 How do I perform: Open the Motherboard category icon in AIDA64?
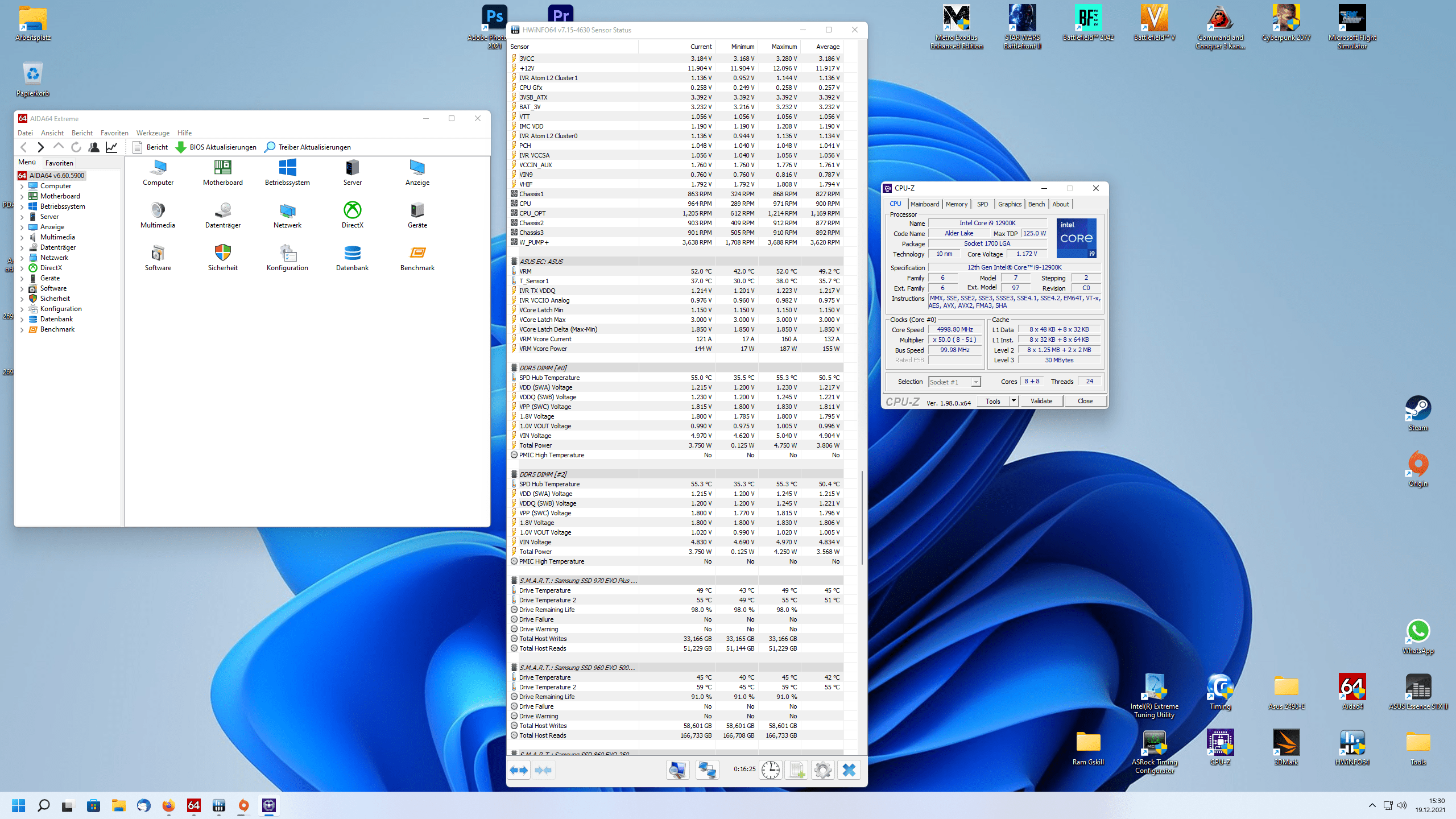click(223, 172)
